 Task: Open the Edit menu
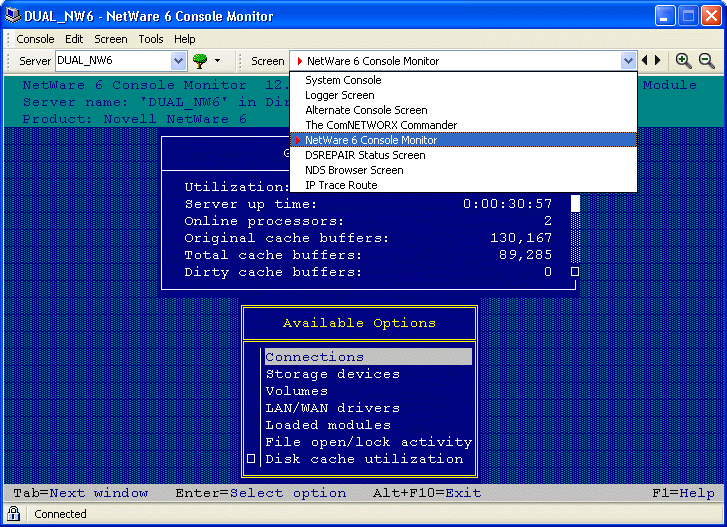tap(74, 39)
